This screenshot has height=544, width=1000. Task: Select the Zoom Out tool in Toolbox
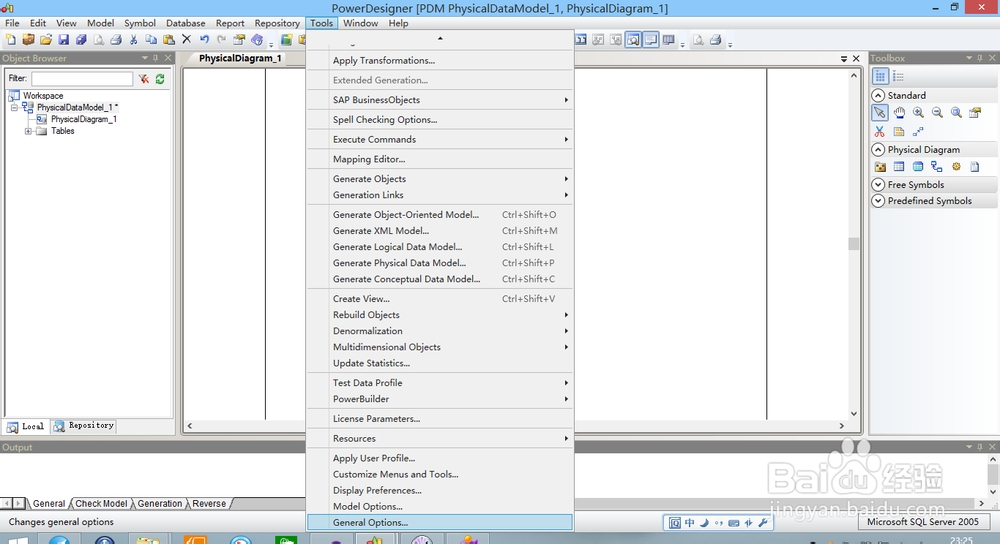point(937,113)
